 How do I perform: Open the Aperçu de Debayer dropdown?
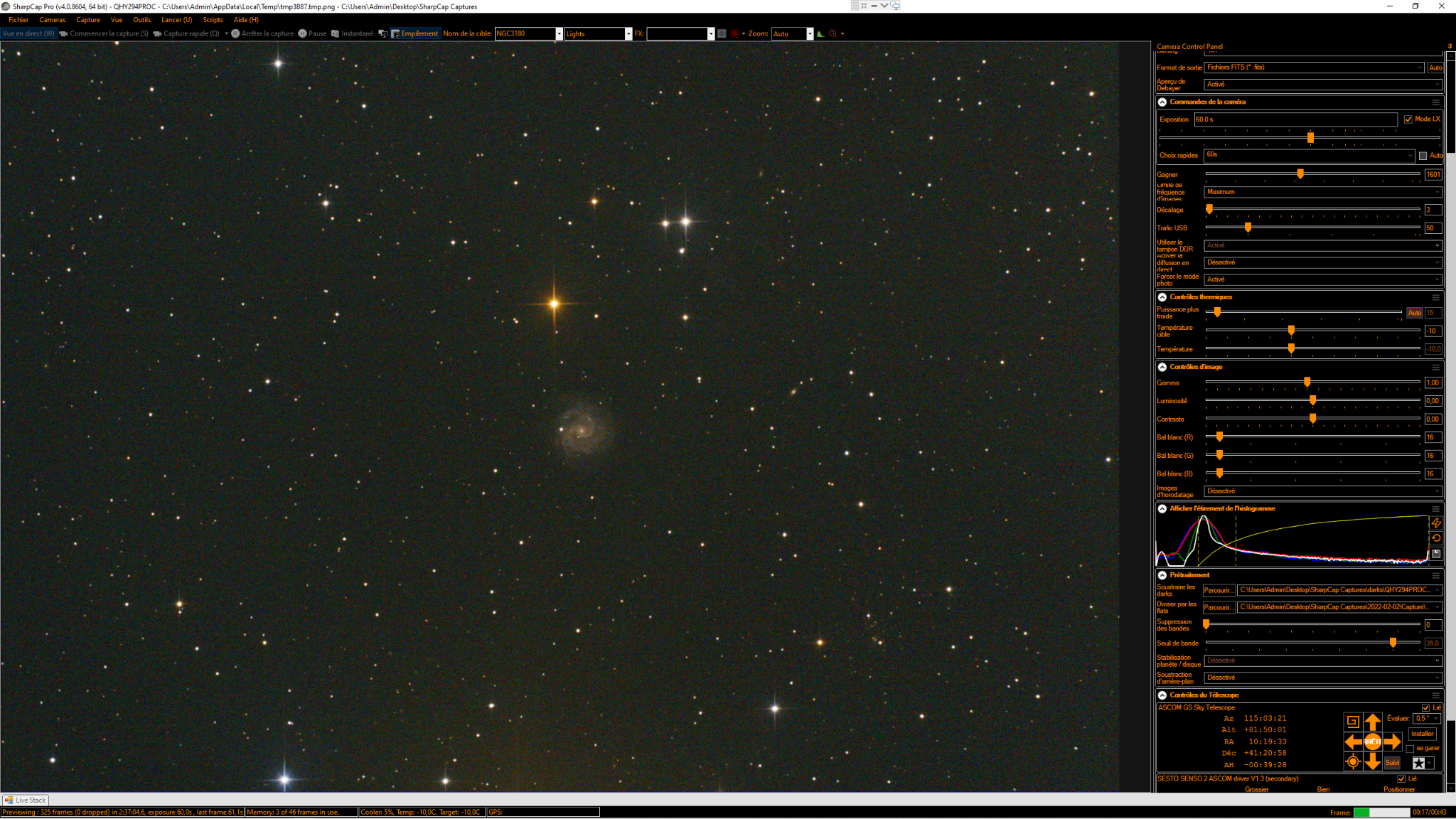pos(1323,85)
